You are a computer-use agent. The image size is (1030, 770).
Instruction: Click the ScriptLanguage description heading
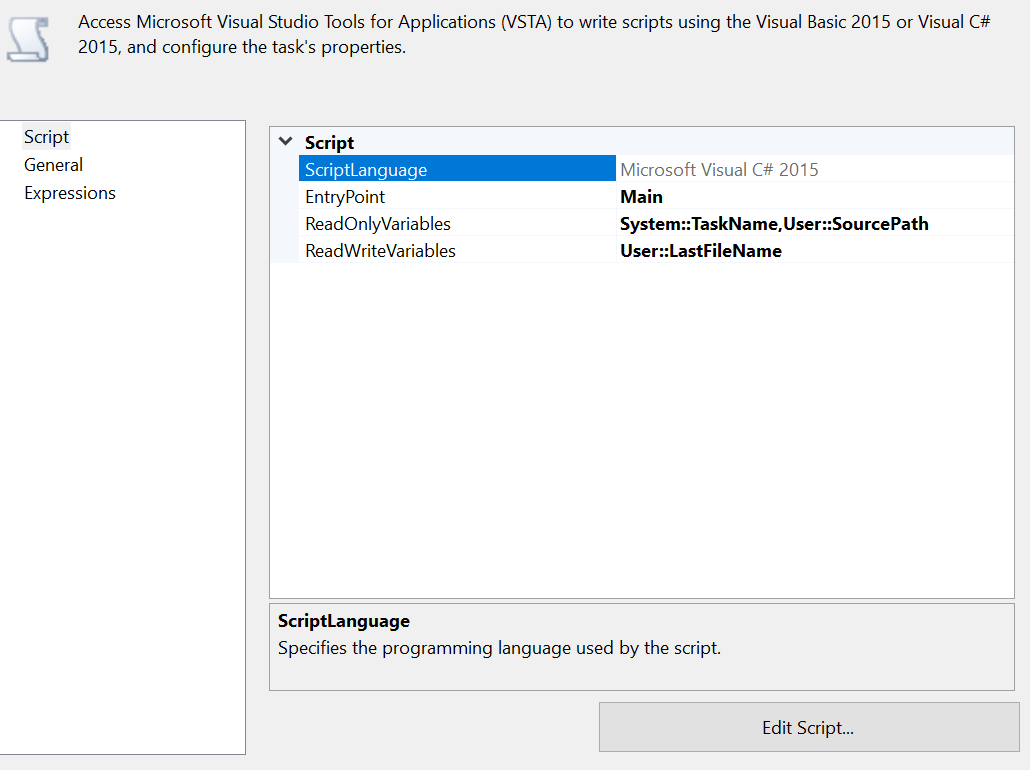(x=344, y=621)
